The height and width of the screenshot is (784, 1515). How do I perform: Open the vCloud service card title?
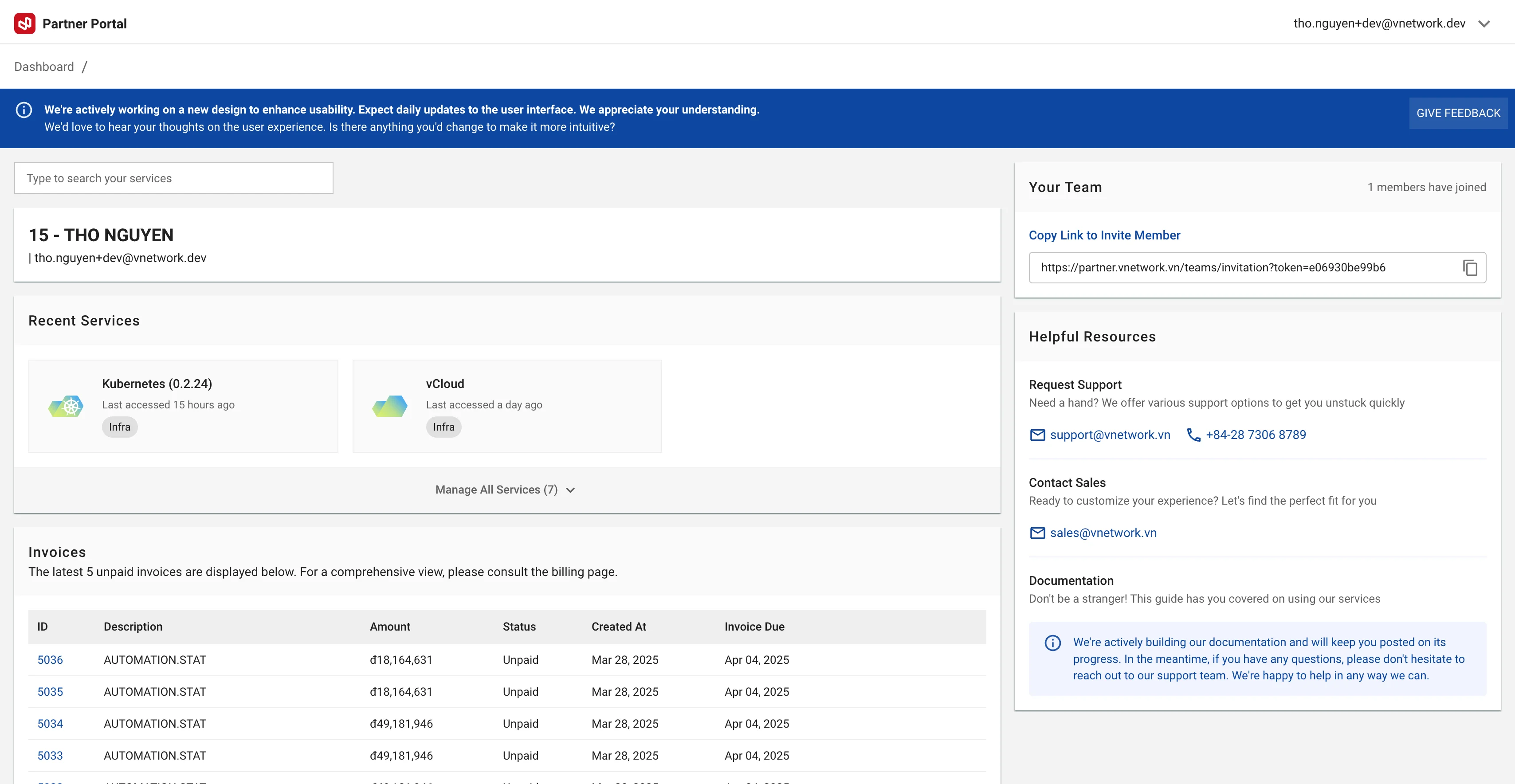[445, 384]
